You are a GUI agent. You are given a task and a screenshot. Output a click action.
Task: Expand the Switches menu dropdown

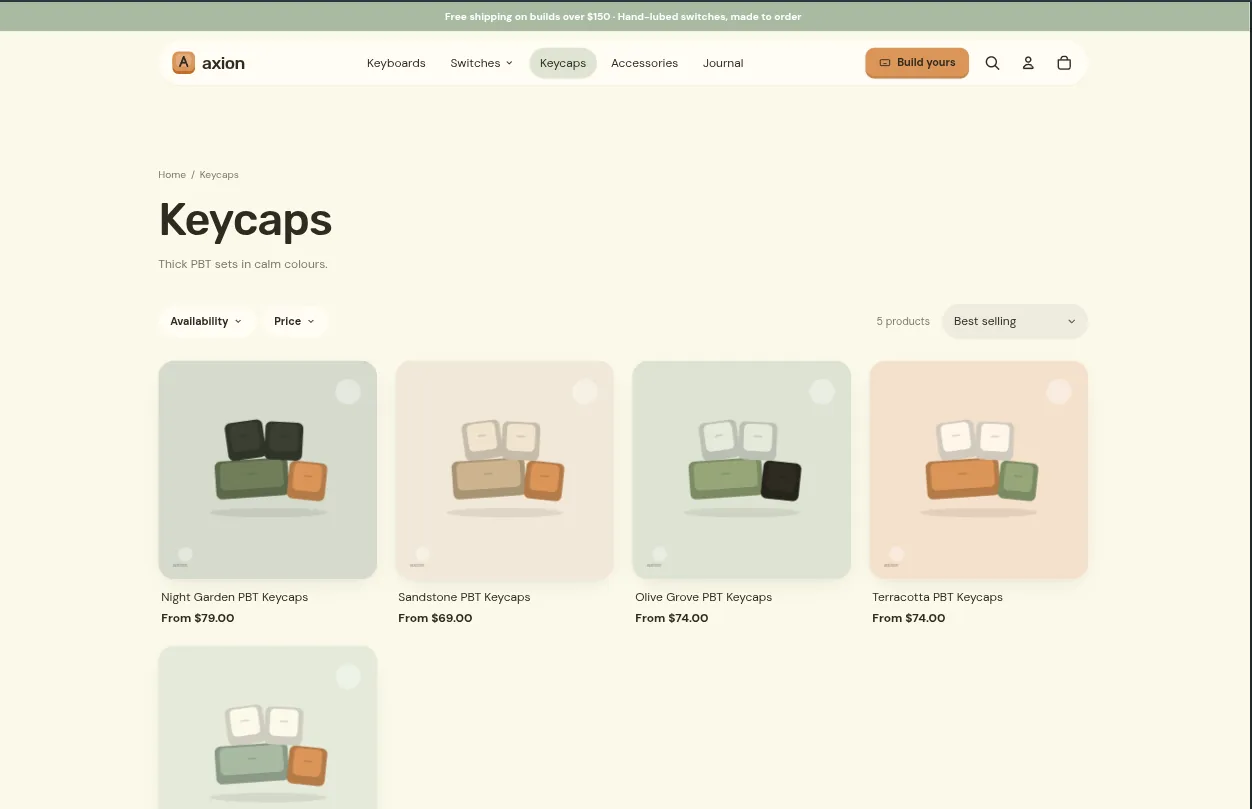pos(481,63)
